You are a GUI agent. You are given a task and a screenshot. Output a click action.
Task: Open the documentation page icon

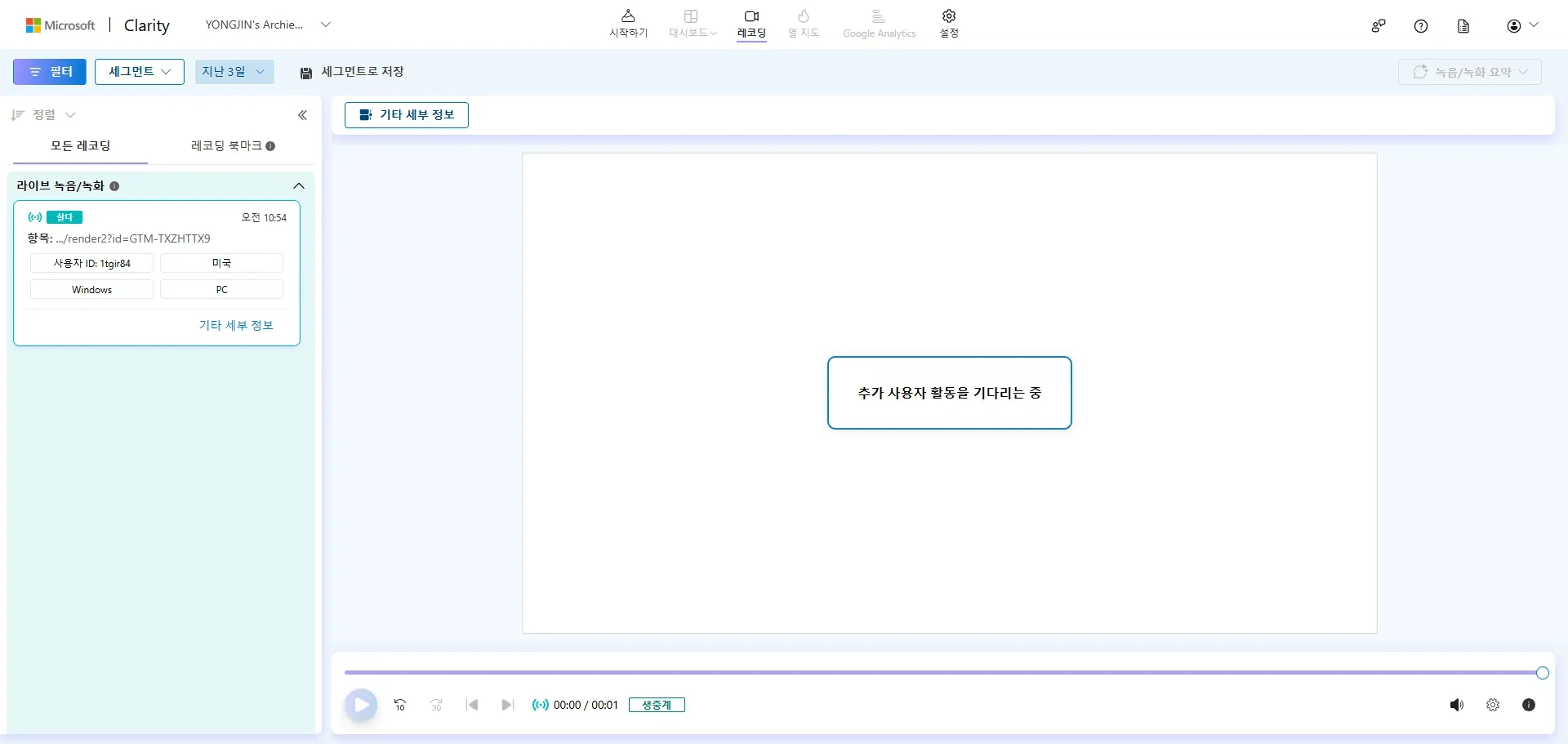(1463, 25)
